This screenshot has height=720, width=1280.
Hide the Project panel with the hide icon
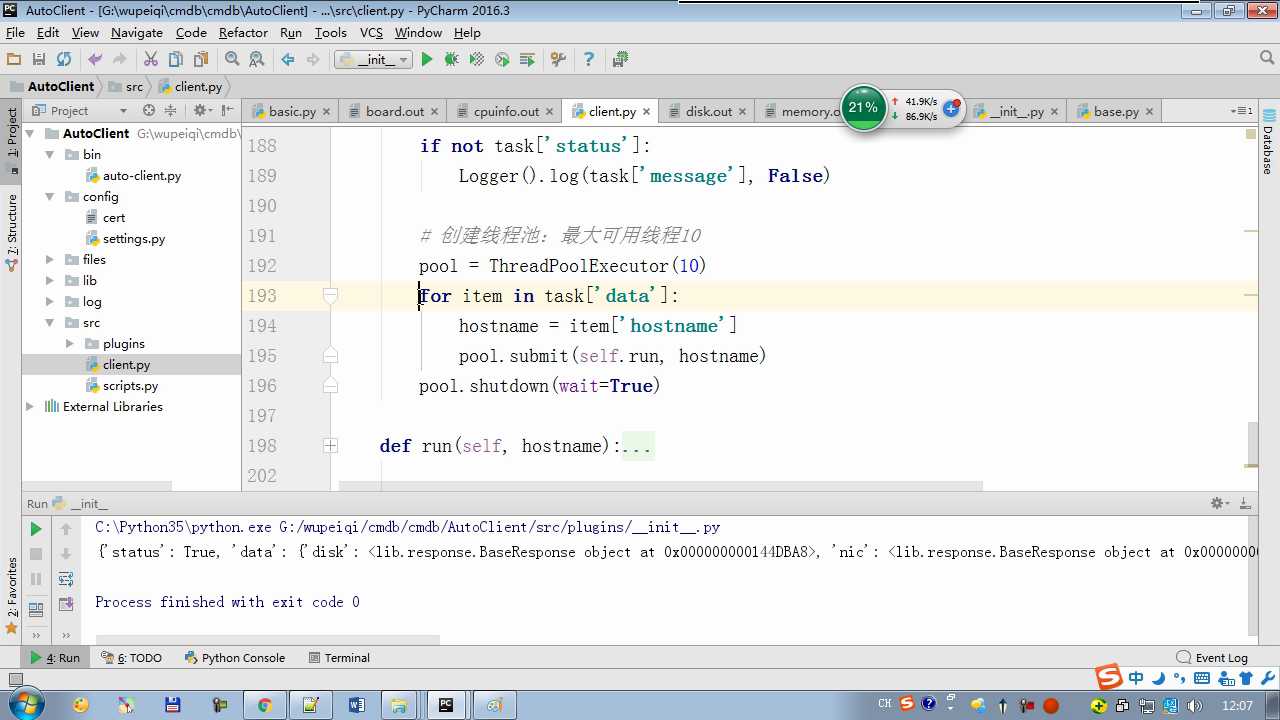[228, 111]
